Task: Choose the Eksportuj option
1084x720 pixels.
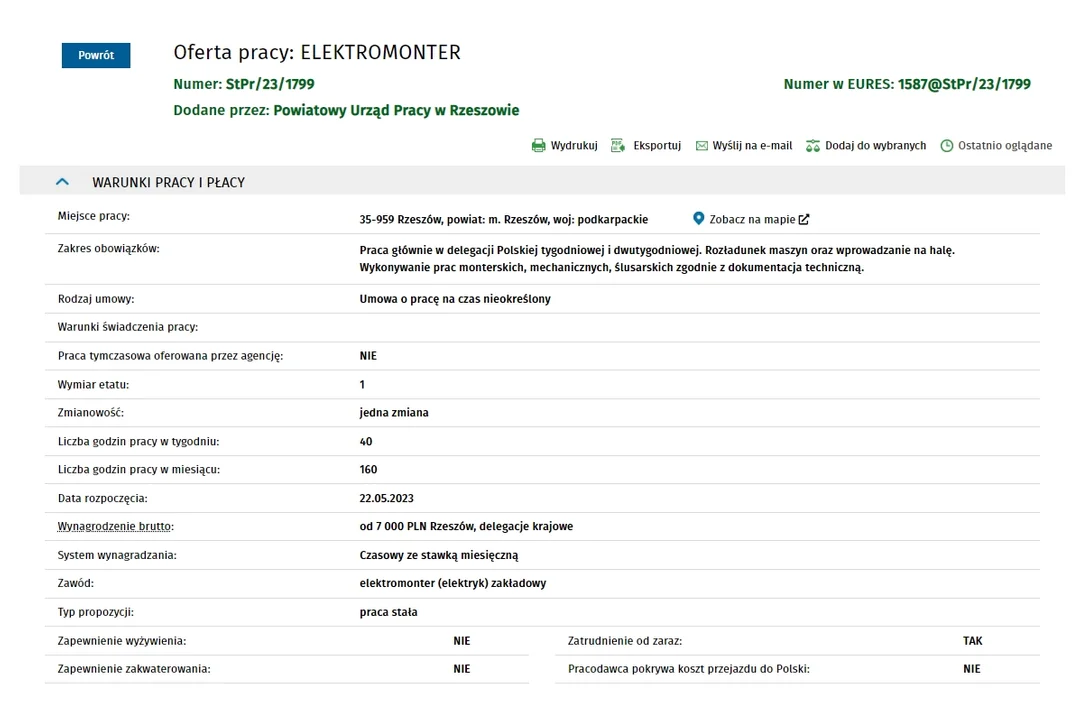Action: point(657,145)
